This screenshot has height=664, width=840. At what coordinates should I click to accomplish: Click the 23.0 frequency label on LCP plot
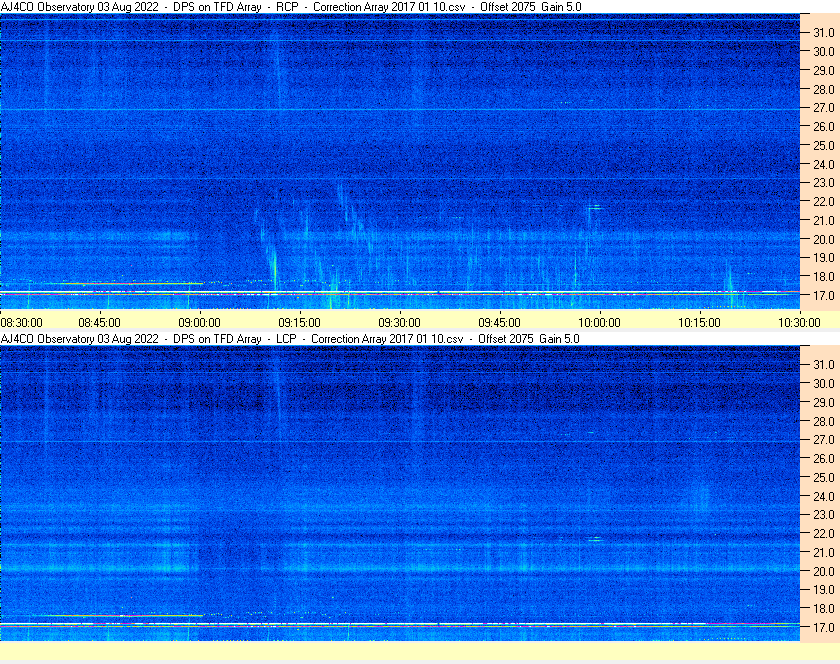(x=824, y=515)
